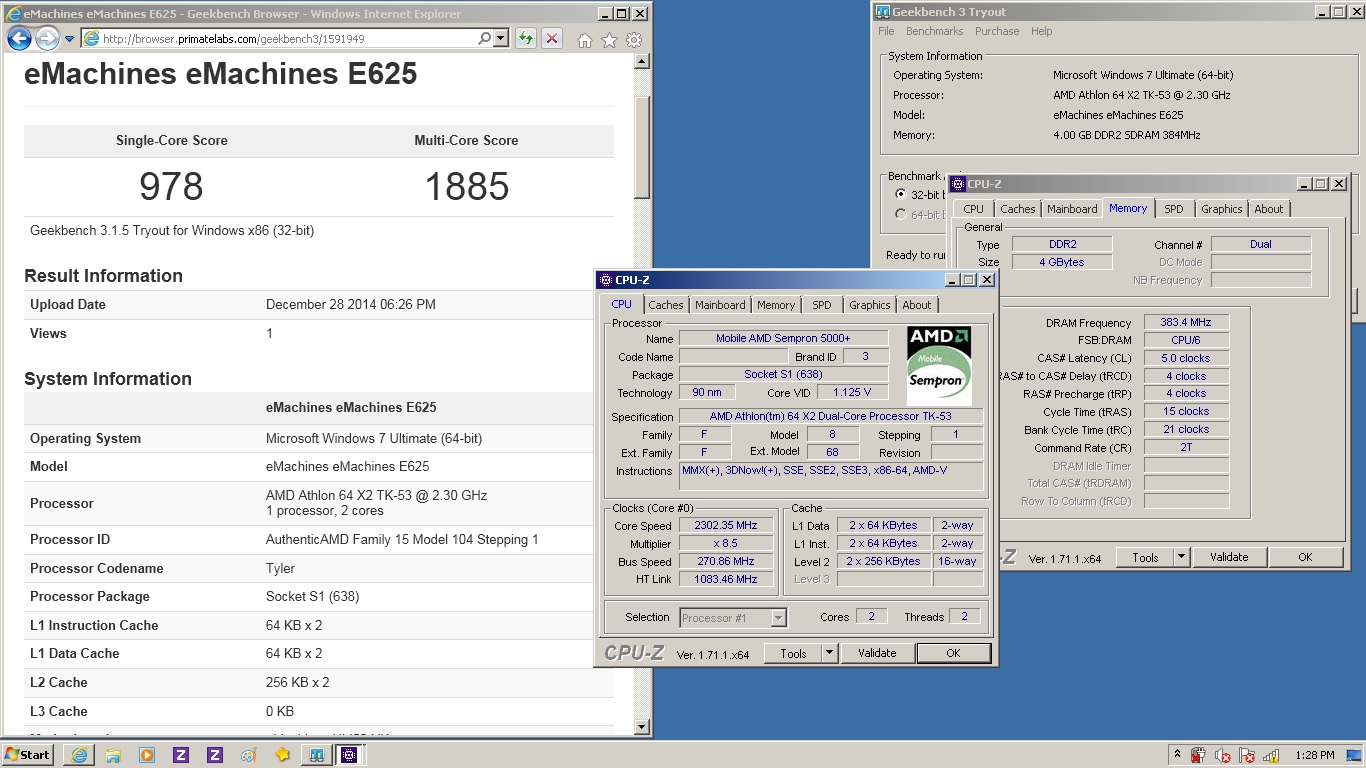This screenshot has width=1366, height=768.
Task: Stop page loading with red X in IE
Action: [551, 39]
